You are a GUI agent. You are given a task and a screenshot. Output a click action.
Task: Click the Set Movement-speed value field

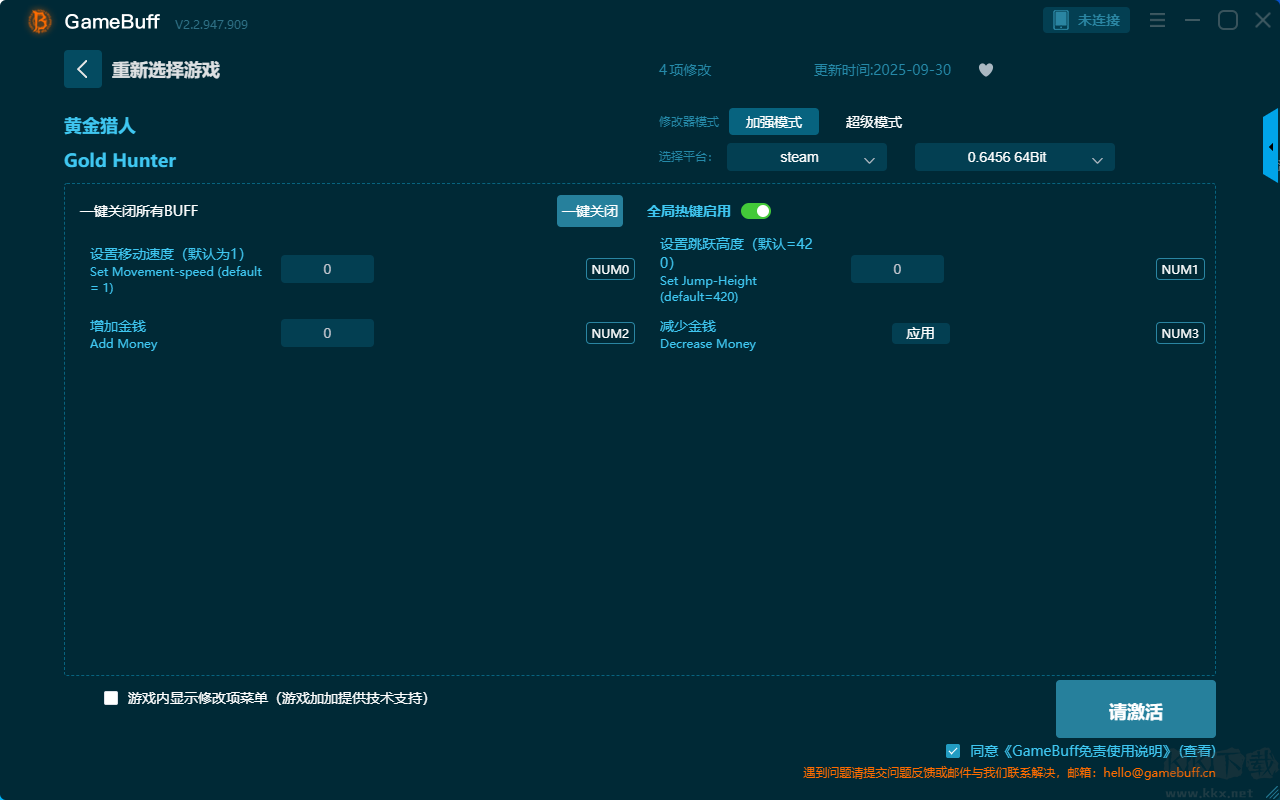pos(327,269)
